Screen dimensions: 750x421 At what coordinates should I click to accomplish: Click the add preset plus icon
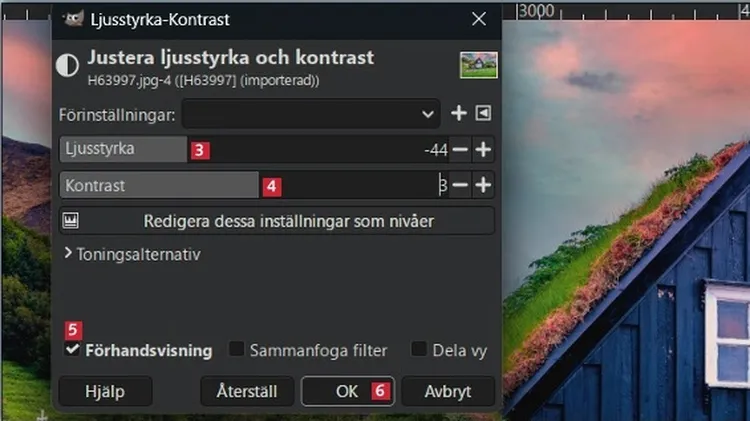[459, 113]
